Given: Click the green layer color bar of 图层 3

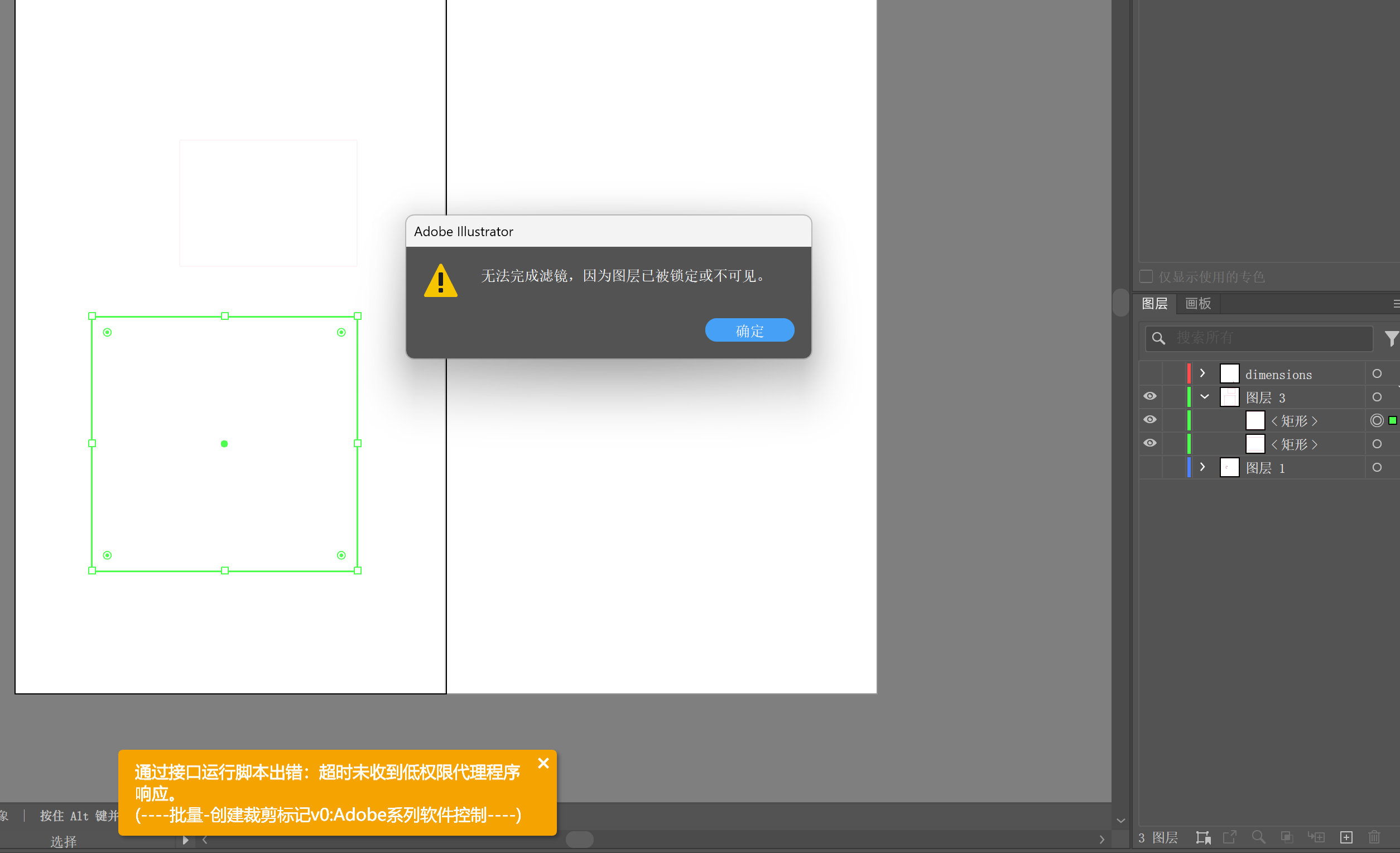Looking at the screenshot, I should pos(1188,397).
